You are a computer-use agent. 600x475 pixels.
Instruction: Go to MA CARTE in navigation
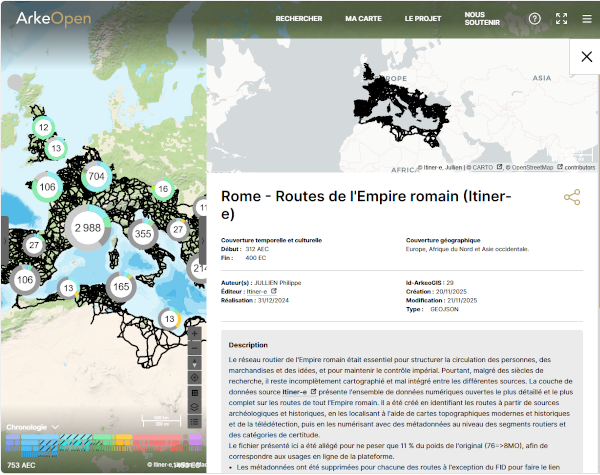pos(364,19)
